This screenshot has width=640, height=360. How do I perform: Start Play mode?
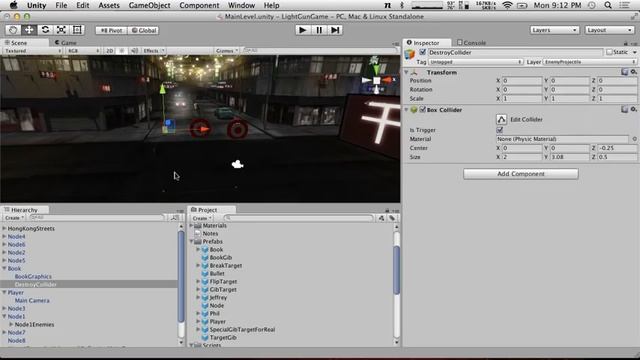coord(302,30)
